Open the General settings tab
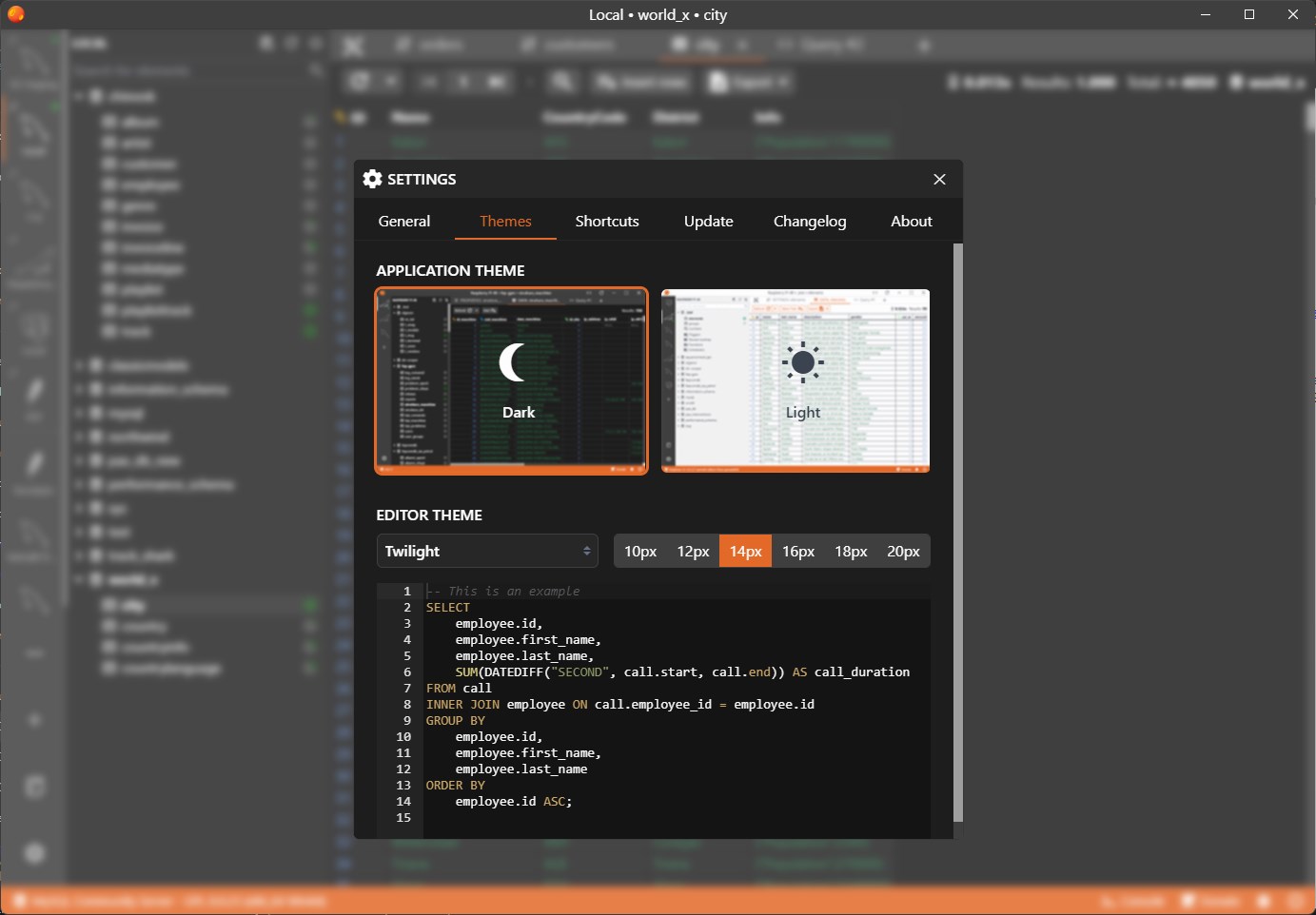The image size is (1316, 915). click(x=404, y=222)
